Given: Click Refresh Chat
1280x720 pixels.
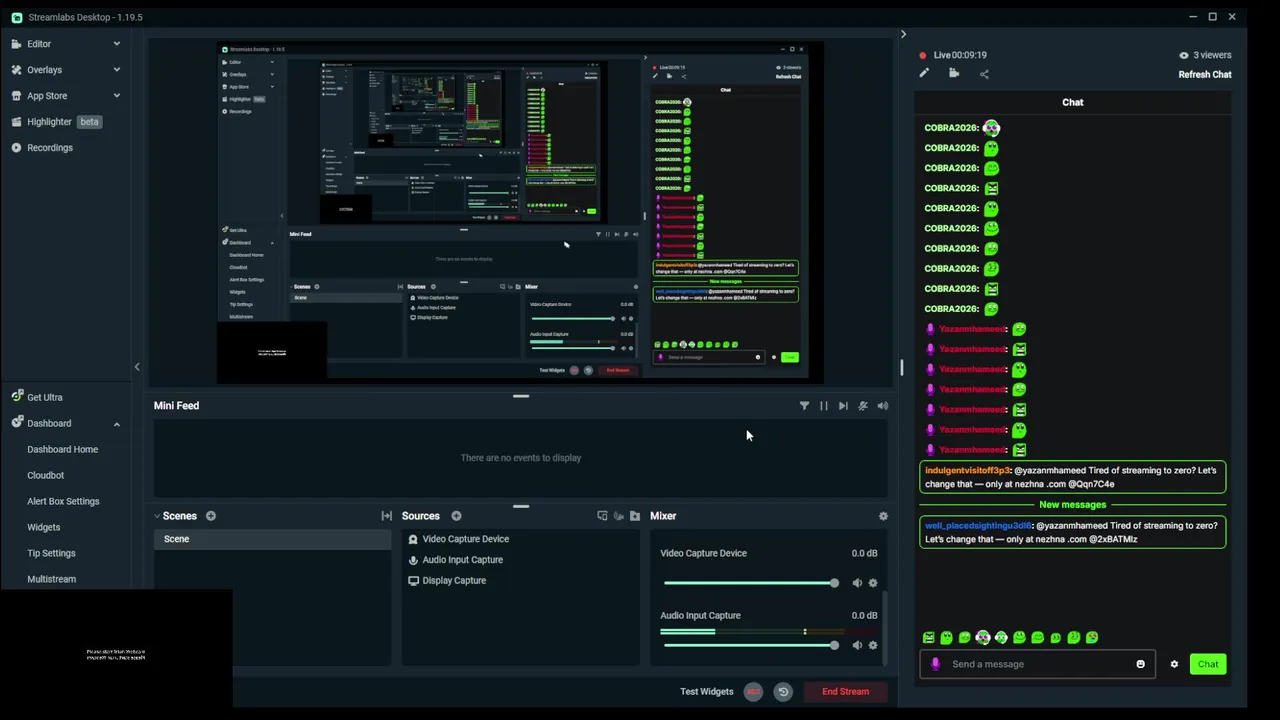Looking at the screenshot, I should [x=1205, y=75].
